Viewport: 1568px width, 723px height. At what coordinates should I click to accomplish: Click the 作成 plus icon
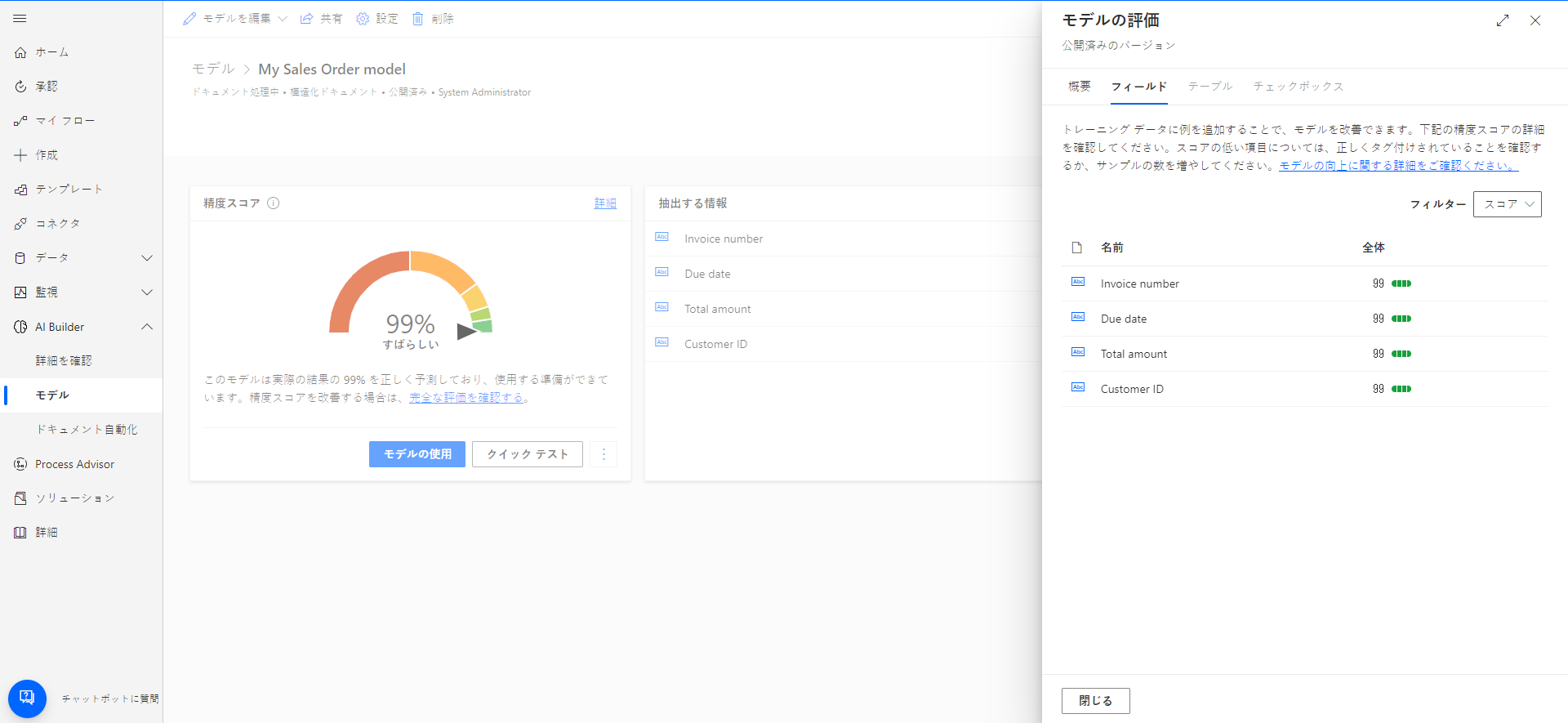[20, 155]
